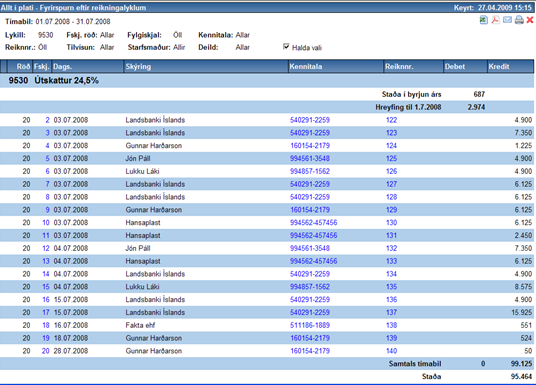Open kennitala 994562-457456 on invoice 130 row

coord(313,223)
